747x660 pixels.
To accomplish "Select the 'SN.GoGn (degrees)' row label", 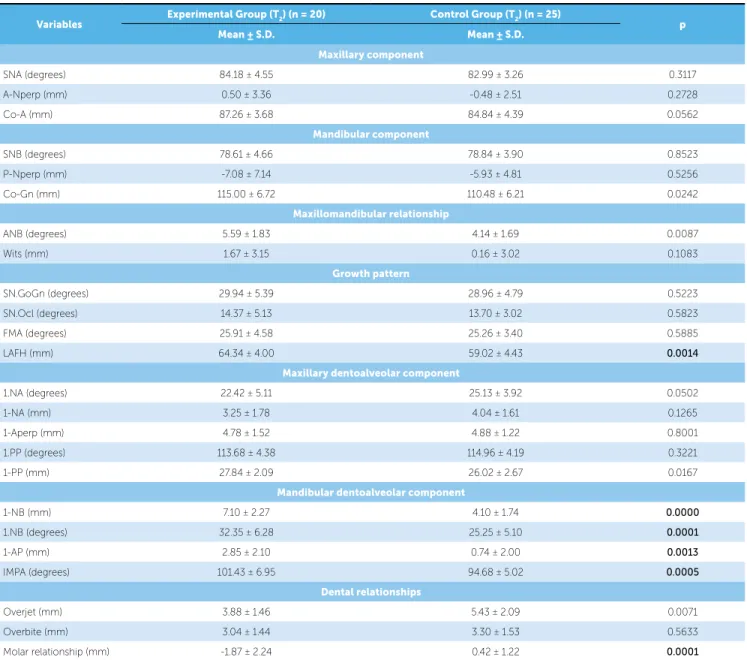I will pos(46,294).
